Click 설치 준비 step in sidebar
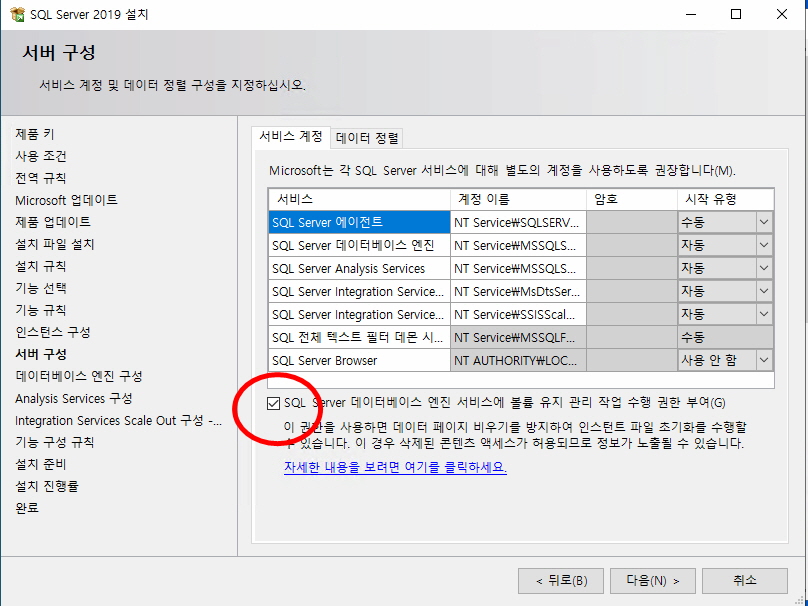 pyautogui.click(x=41, y=464)
